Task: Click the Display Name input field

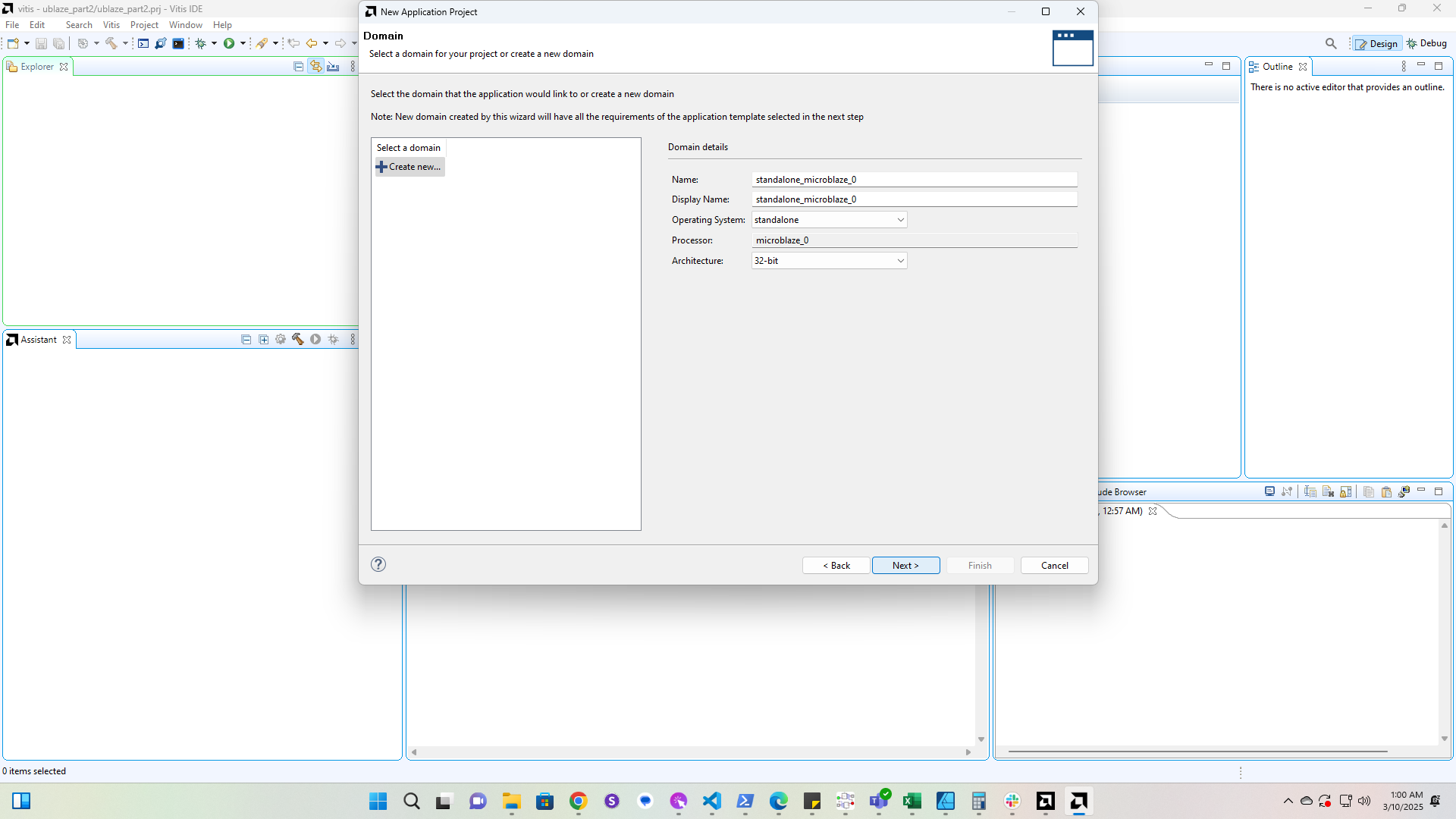Action: (914, 199)
